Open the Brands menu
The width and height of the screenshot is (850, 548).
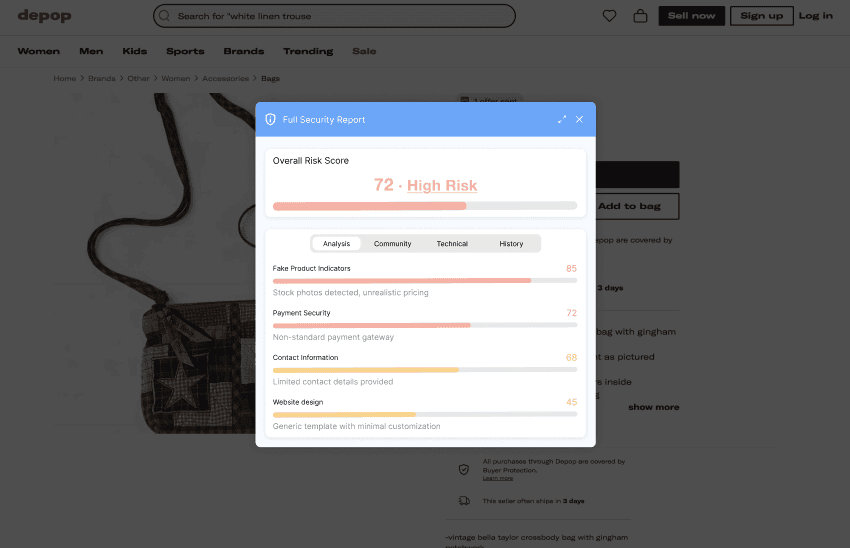coord(243,51)
